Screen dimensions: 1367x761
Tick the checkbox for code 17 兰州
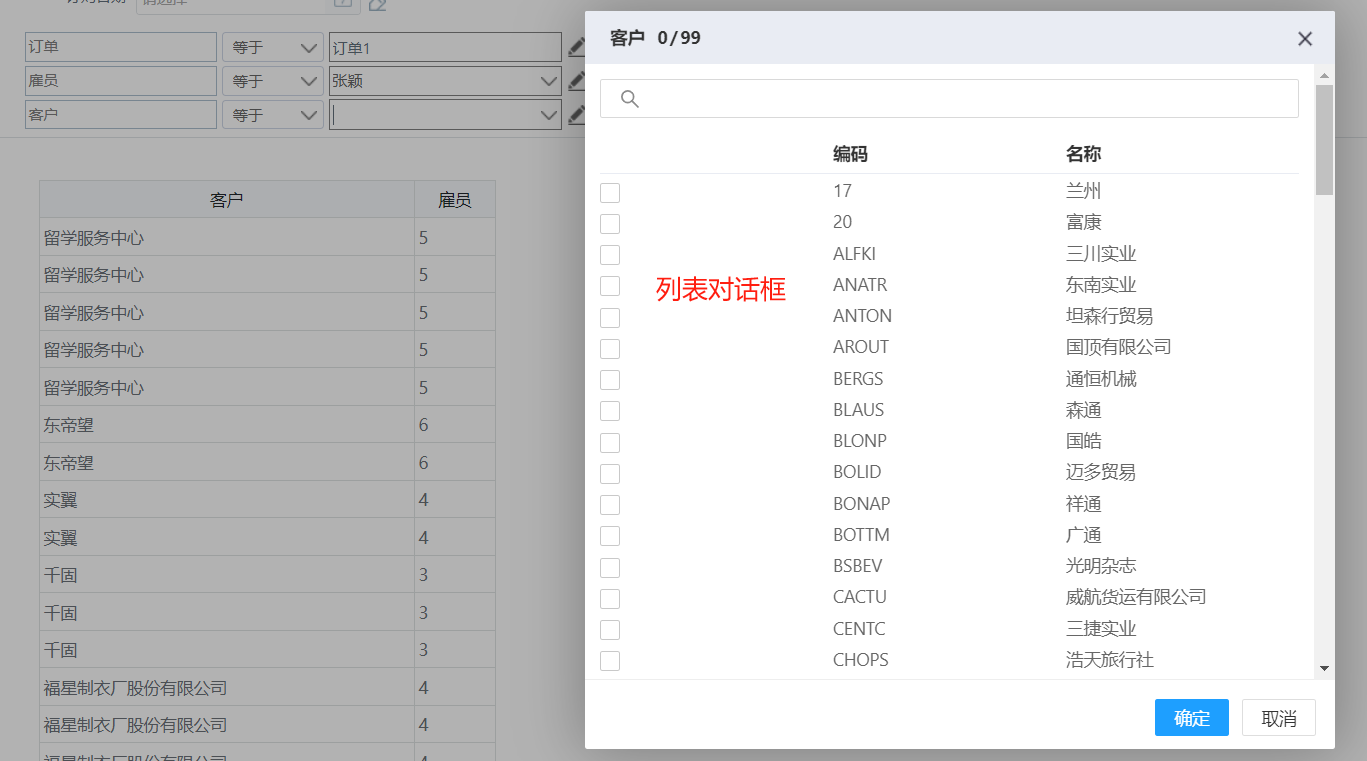[x=610, y=192]
